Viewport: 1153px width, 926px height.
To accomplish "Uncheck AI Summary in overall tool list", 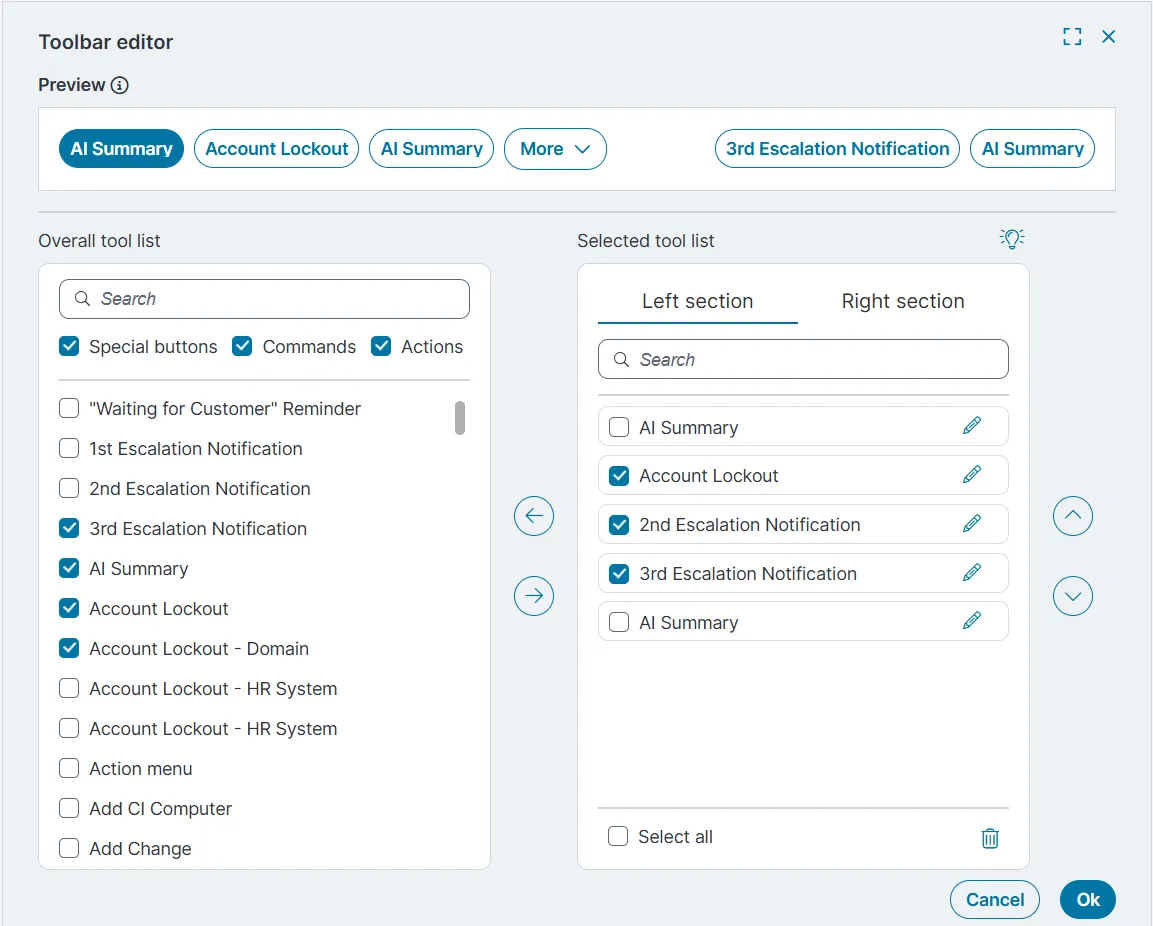I will tap(69, 568).
